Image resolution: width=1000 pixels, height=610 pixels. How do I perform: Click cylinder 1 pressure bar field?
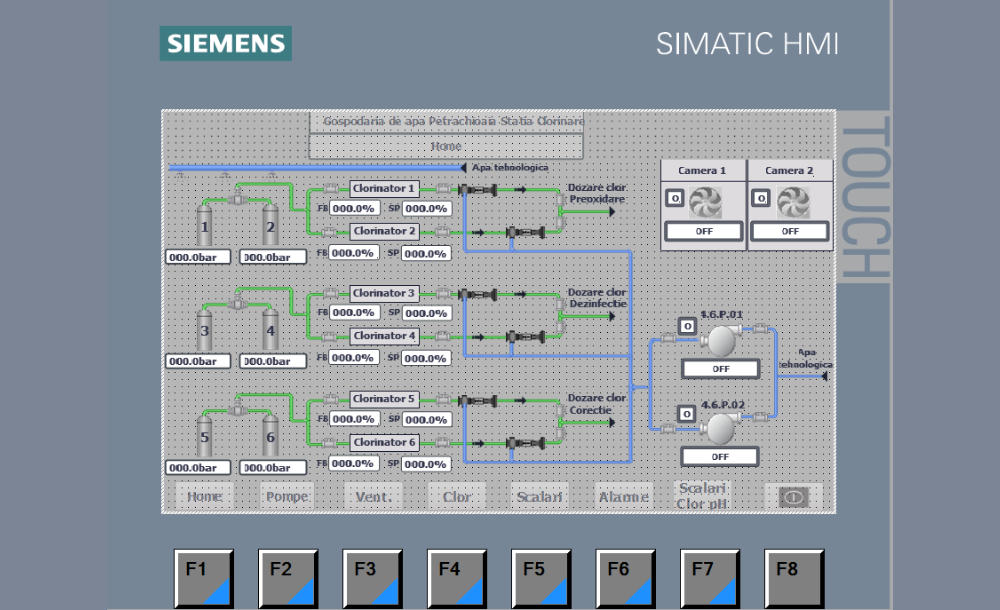point(198,257)
